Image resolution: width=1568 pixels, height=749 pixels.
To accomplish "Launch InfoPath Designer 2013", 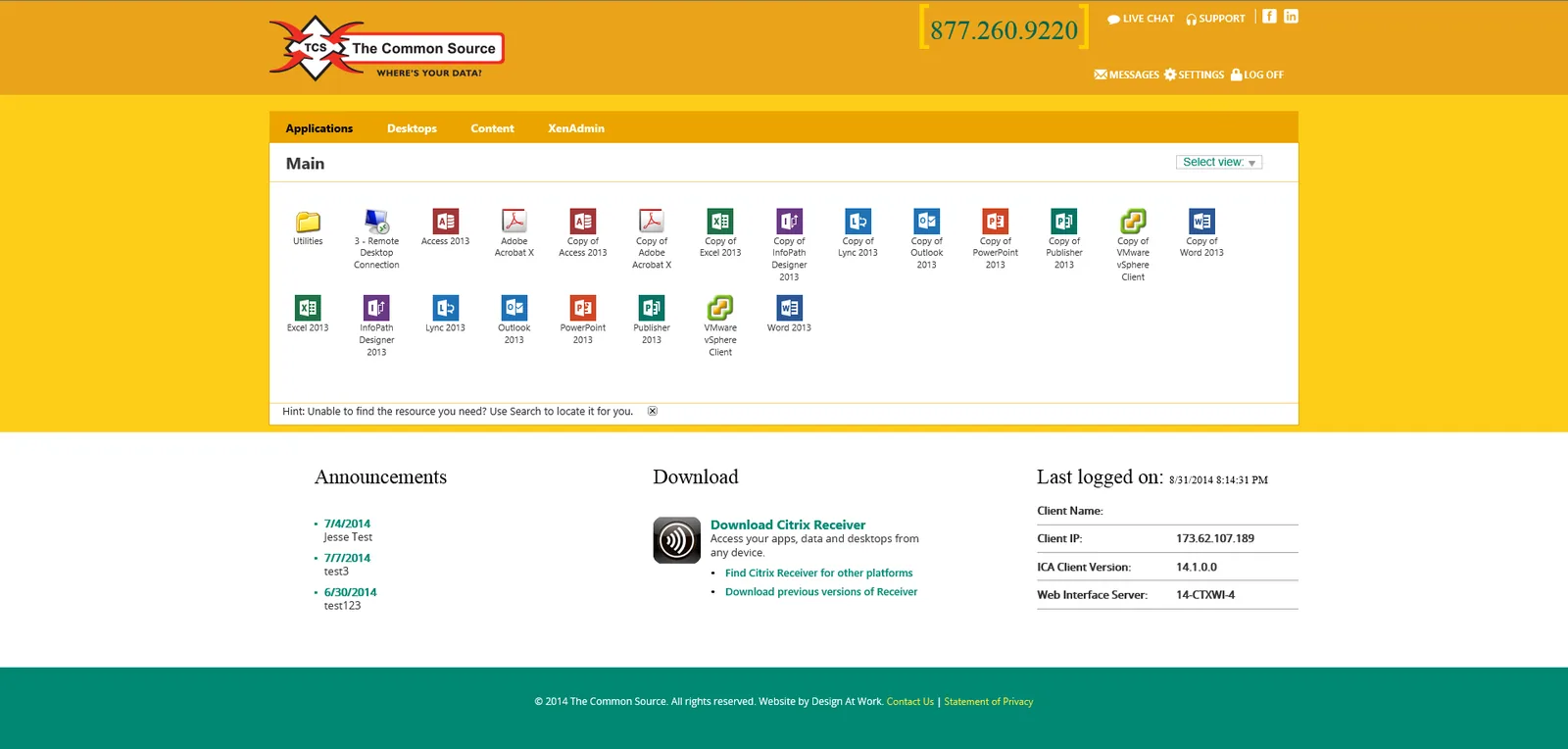I will coord(376,308).
